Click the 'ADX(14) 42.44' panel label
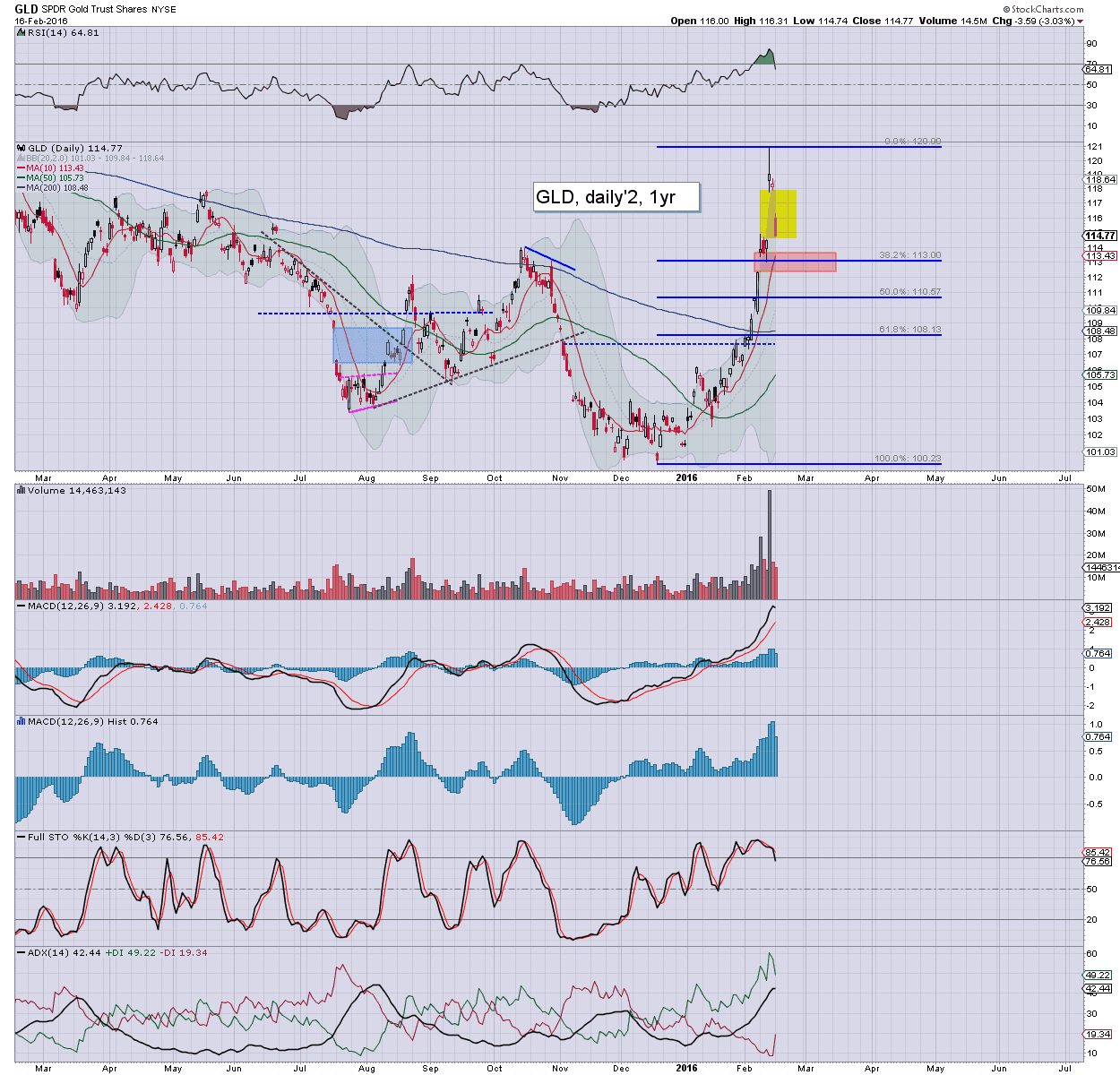The height and width of the screenshot is (1075, 1120). [65, 952]
